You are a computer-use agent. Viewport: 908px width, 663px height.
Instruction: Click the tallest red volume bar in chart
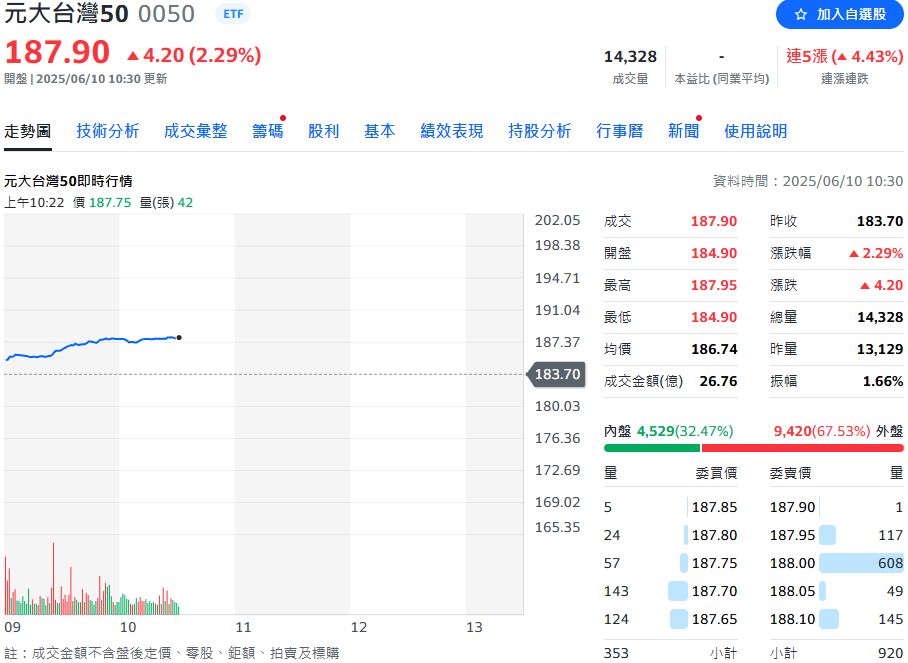point(53,578)
